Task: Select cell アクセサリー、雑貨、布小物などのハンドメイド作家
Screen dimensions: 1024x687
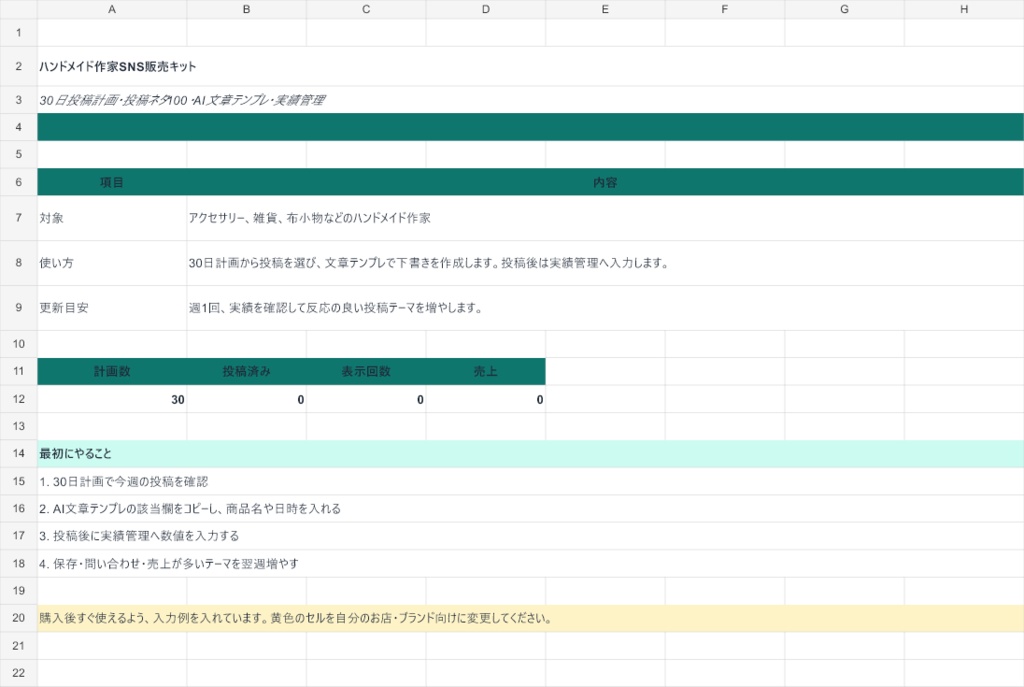Action: [605, 218]
